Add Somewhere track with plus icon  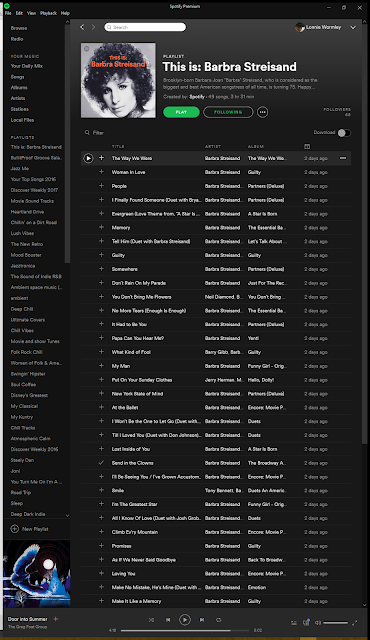101,269
